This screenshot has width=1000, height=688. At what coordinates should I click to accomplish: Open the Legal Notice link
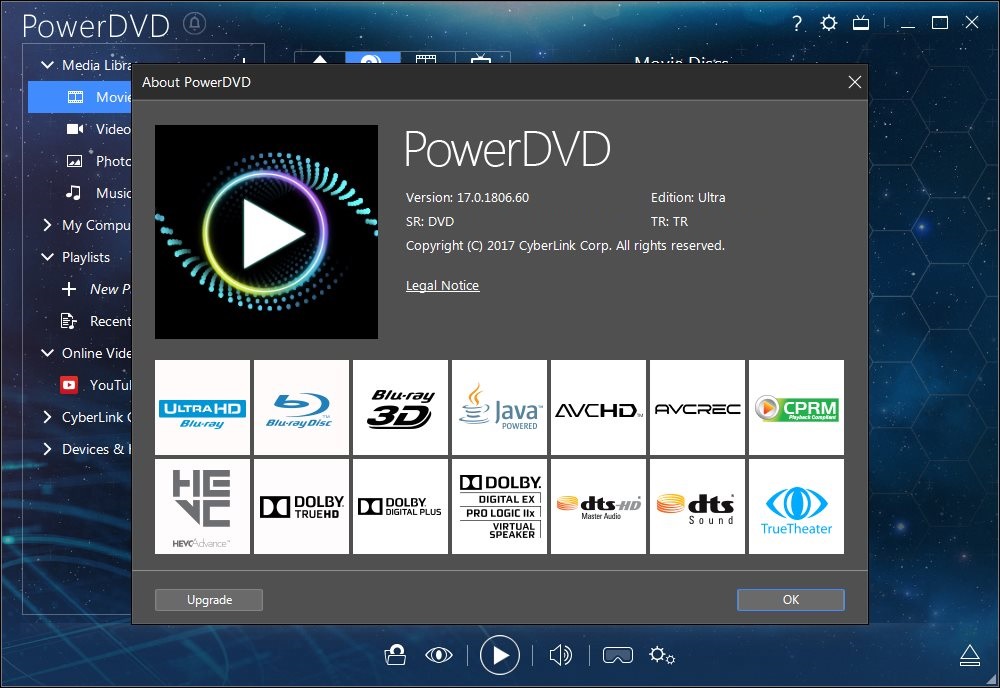[442, 286]
